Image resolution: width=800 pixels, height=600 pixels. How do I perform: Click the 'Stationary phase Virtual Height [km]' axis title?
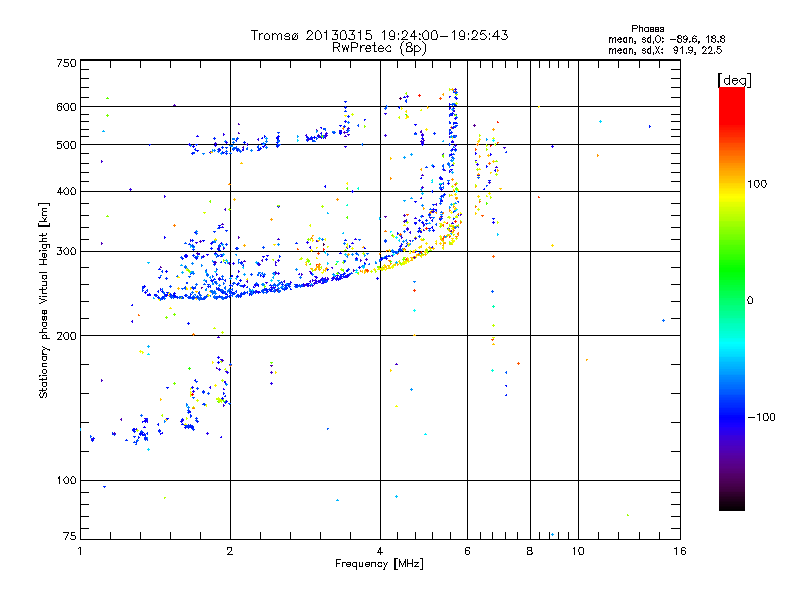click(x=44, y=300)
